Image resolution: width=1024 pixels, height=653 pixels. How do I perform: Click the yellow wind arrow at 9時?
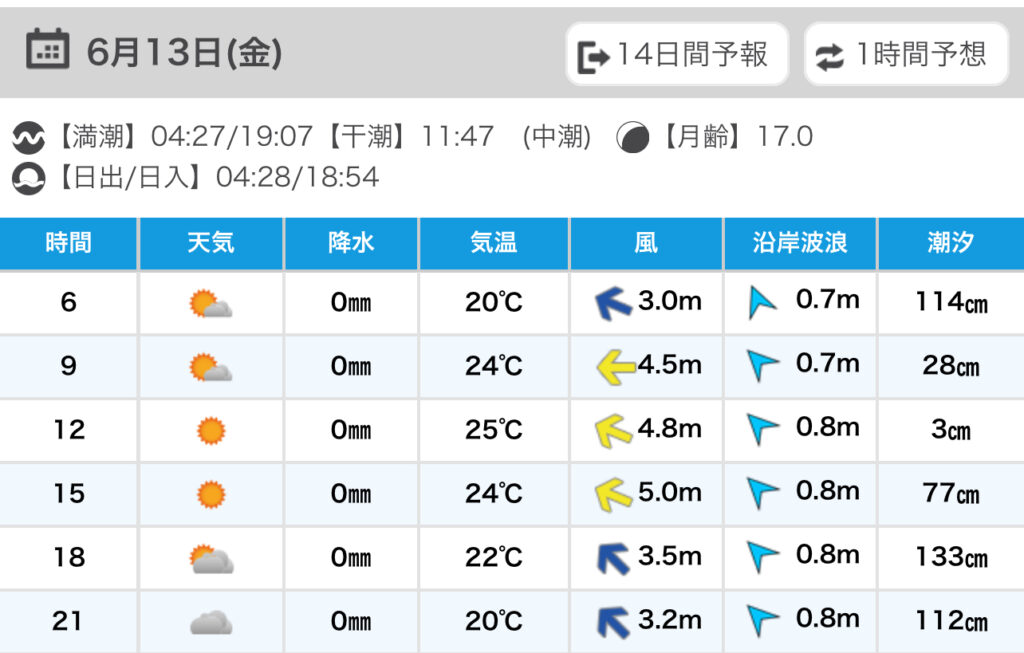[615, 367]
